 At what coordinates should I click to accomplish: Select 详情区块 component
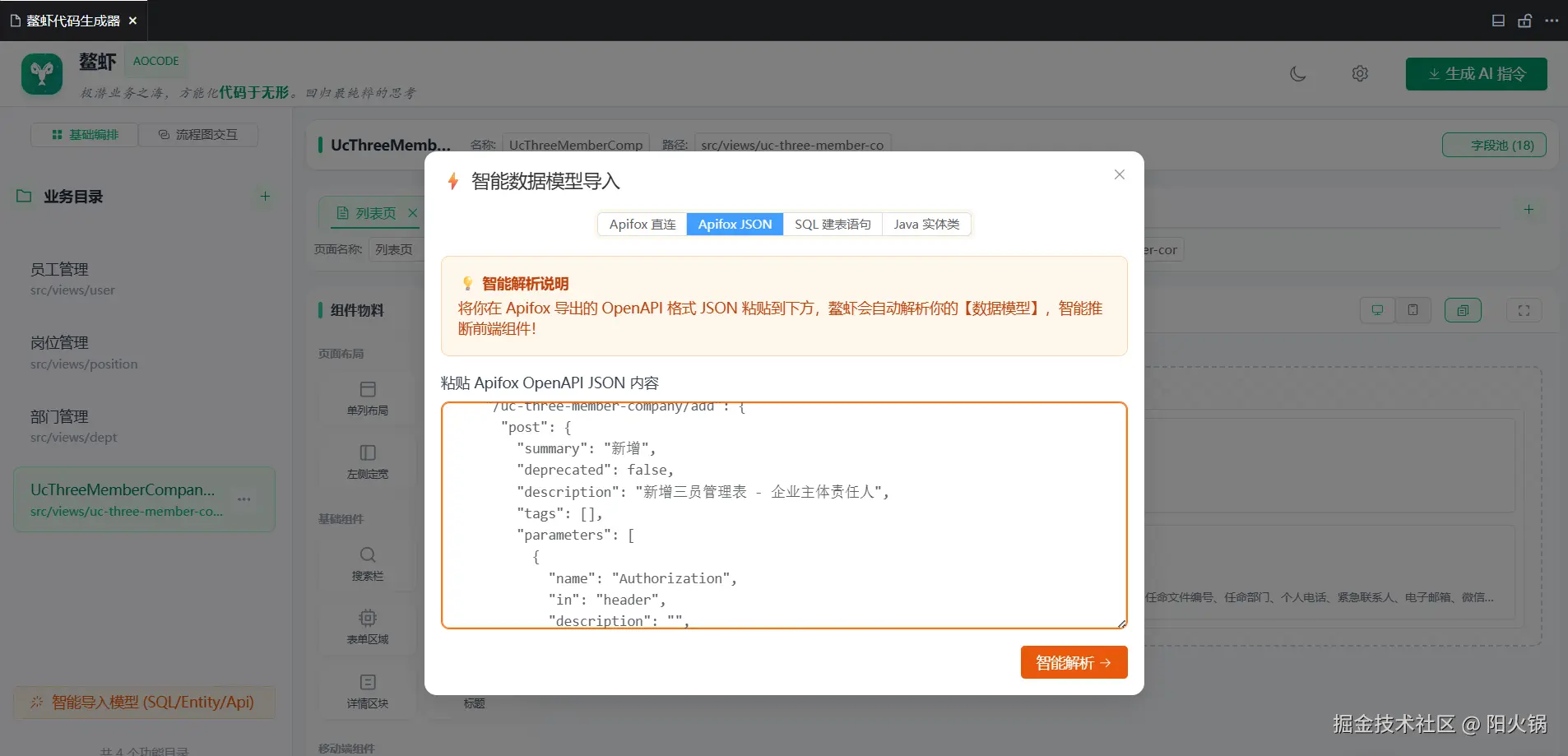[368, 691]
